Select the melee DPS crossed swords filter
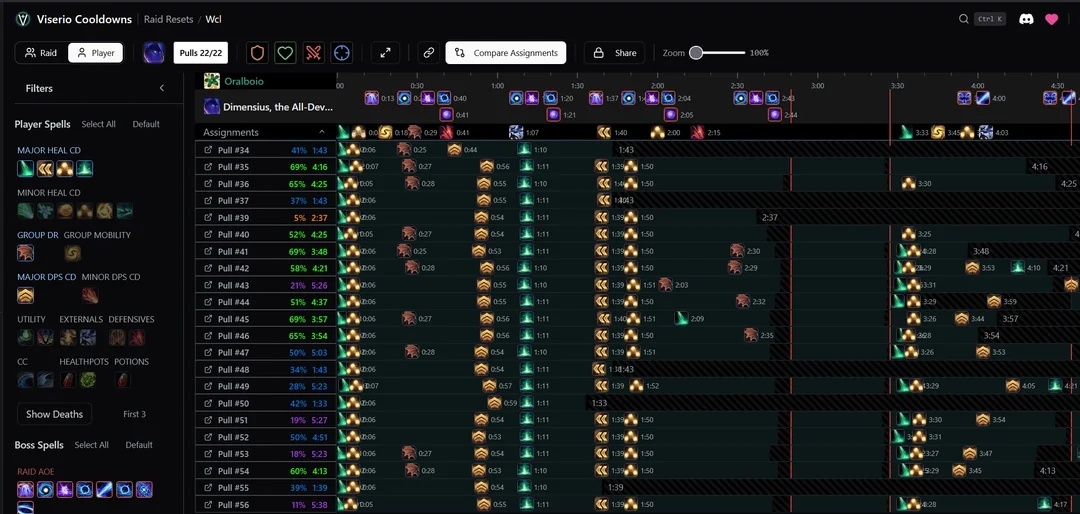Viewport: 1080px width, 514px height. click(x=314, y=53)
